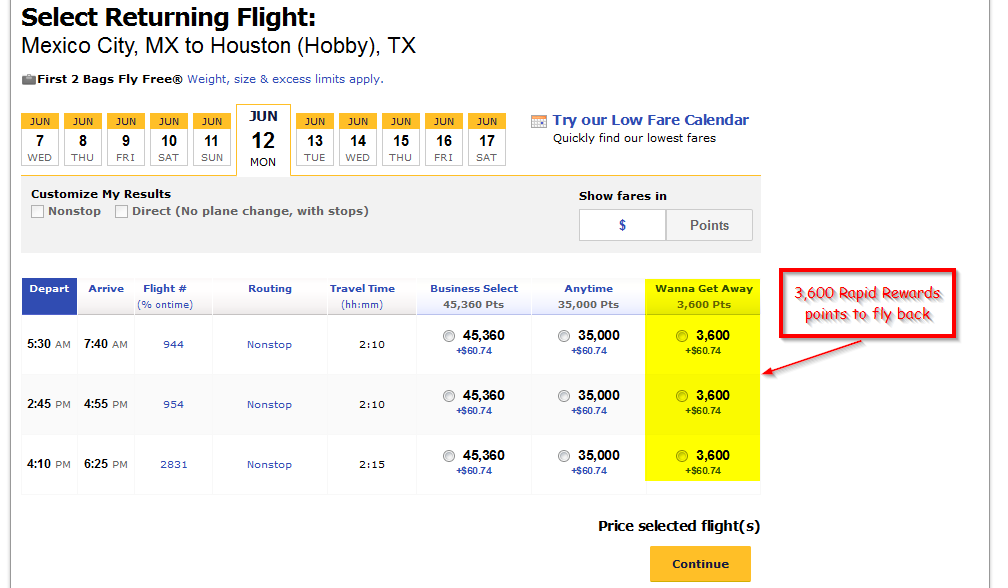
Task: Click the Low Fare Calendar icon
Action: point(539,121)
